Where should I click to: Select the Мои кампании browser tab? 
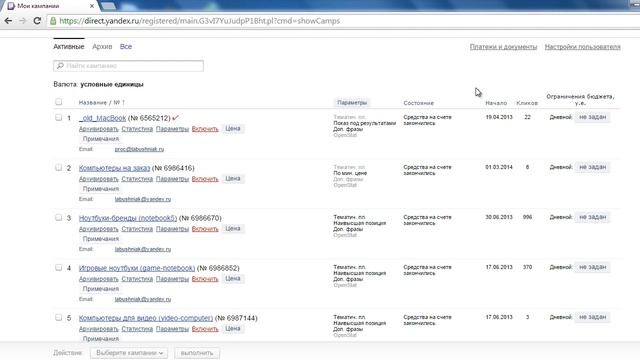[x=49, y=6]
